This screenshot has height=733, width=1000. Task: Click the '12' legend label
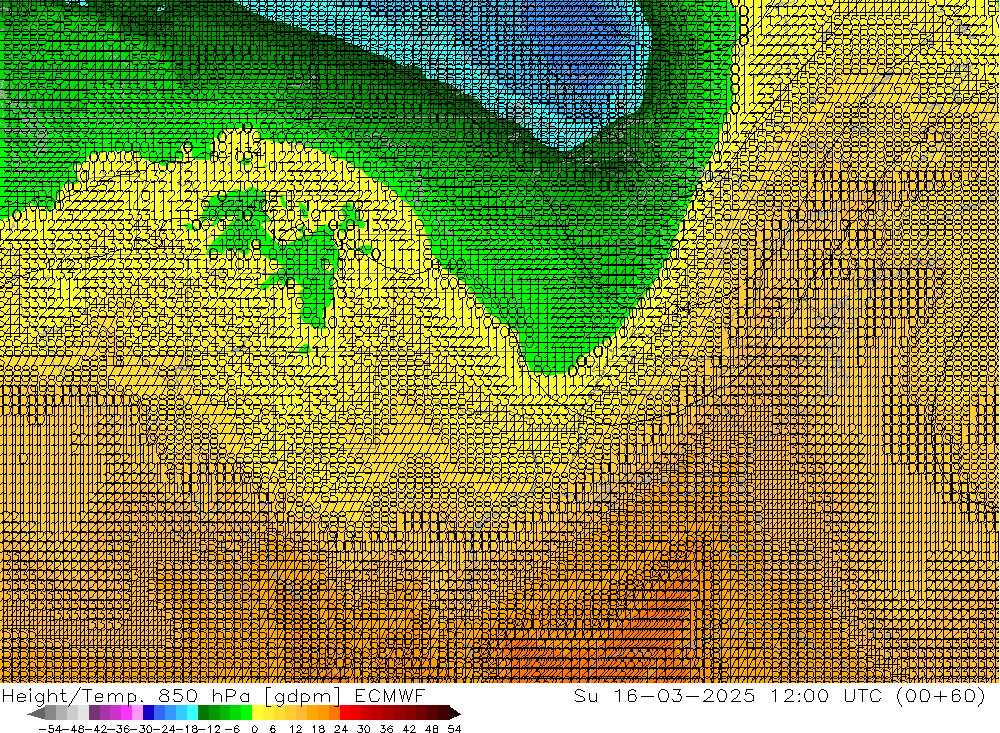click(x=295, y=729)
